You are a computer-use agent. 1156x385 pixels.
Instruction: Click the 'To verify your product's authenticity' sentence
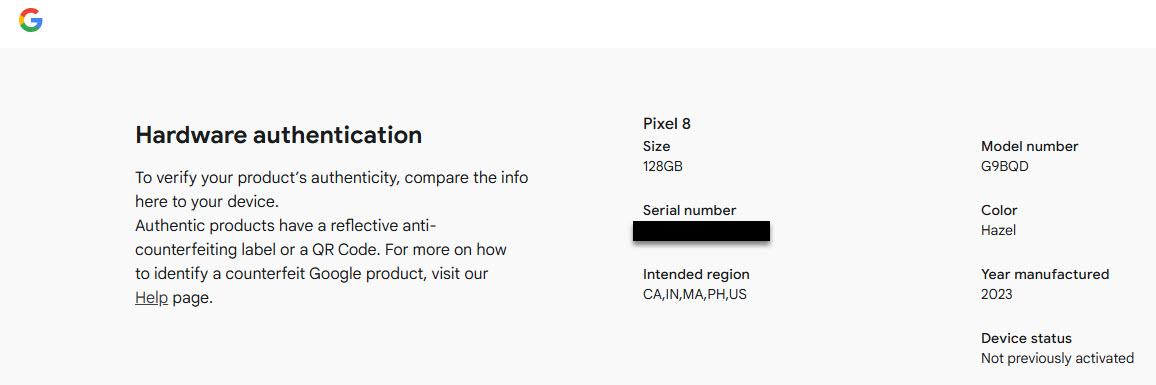[x=332, y=190]
